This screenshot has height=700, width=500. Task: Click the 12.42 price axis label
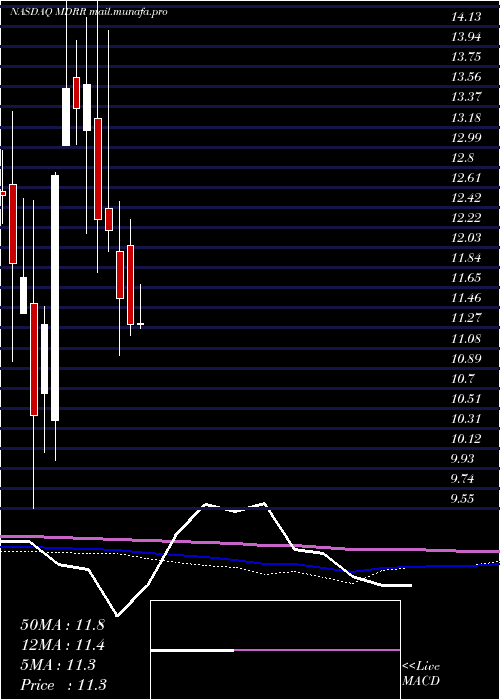(x=467, y=198)
